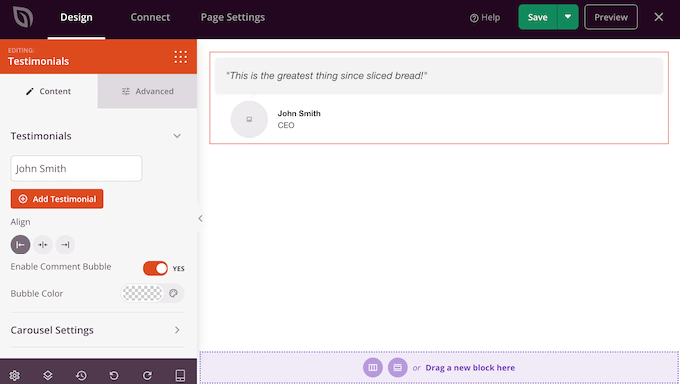The width and height of the screenshot is (680, 384).
Task: Save the page
Action: 538,17
